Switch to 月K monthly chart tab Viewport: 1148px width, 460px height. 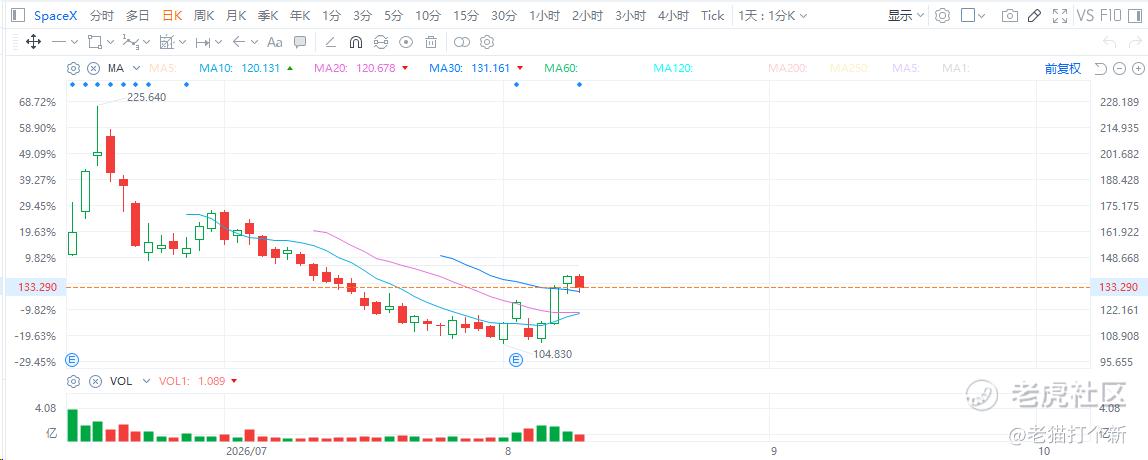236,15
